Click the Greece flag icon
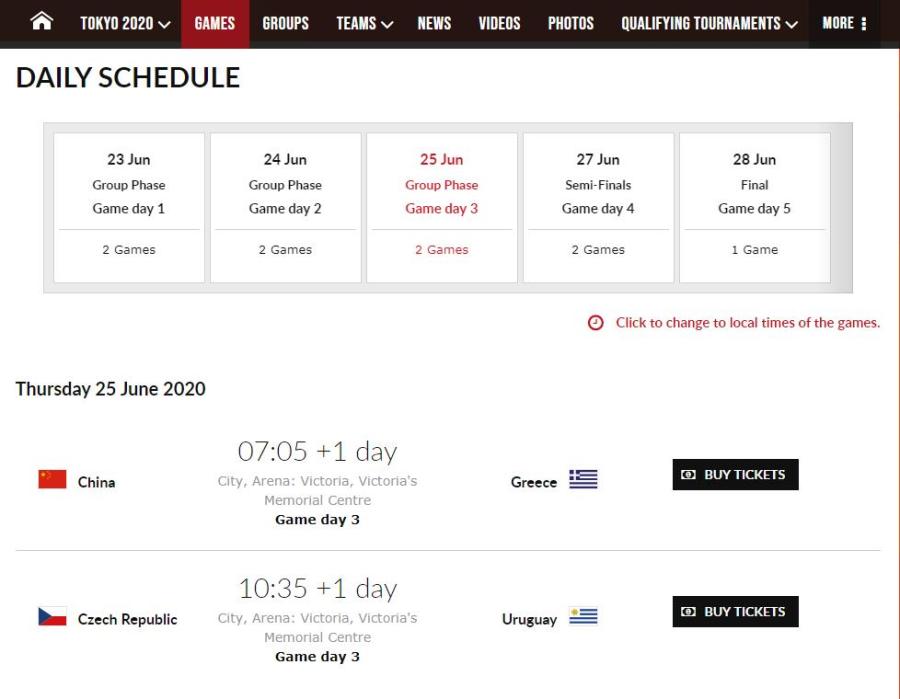The height and width of the screenshot is (699, 900). pos(583,480)
